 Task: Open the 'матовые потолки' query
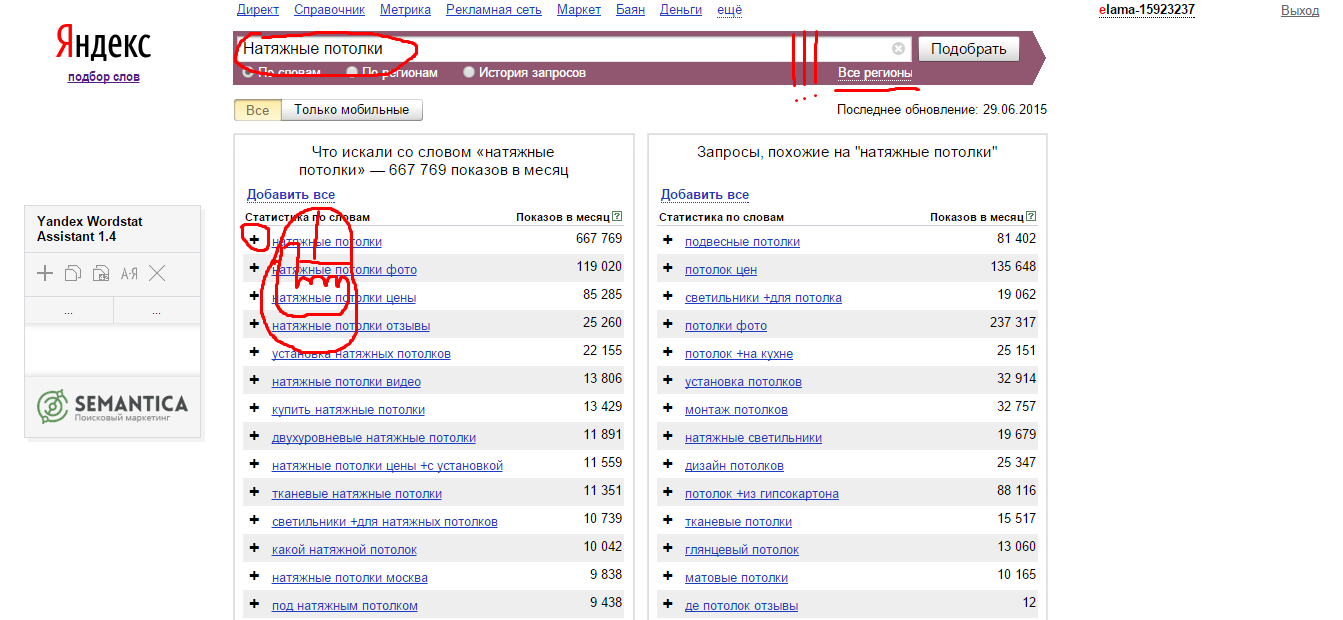pyautogui.click(x=736, y=578)
